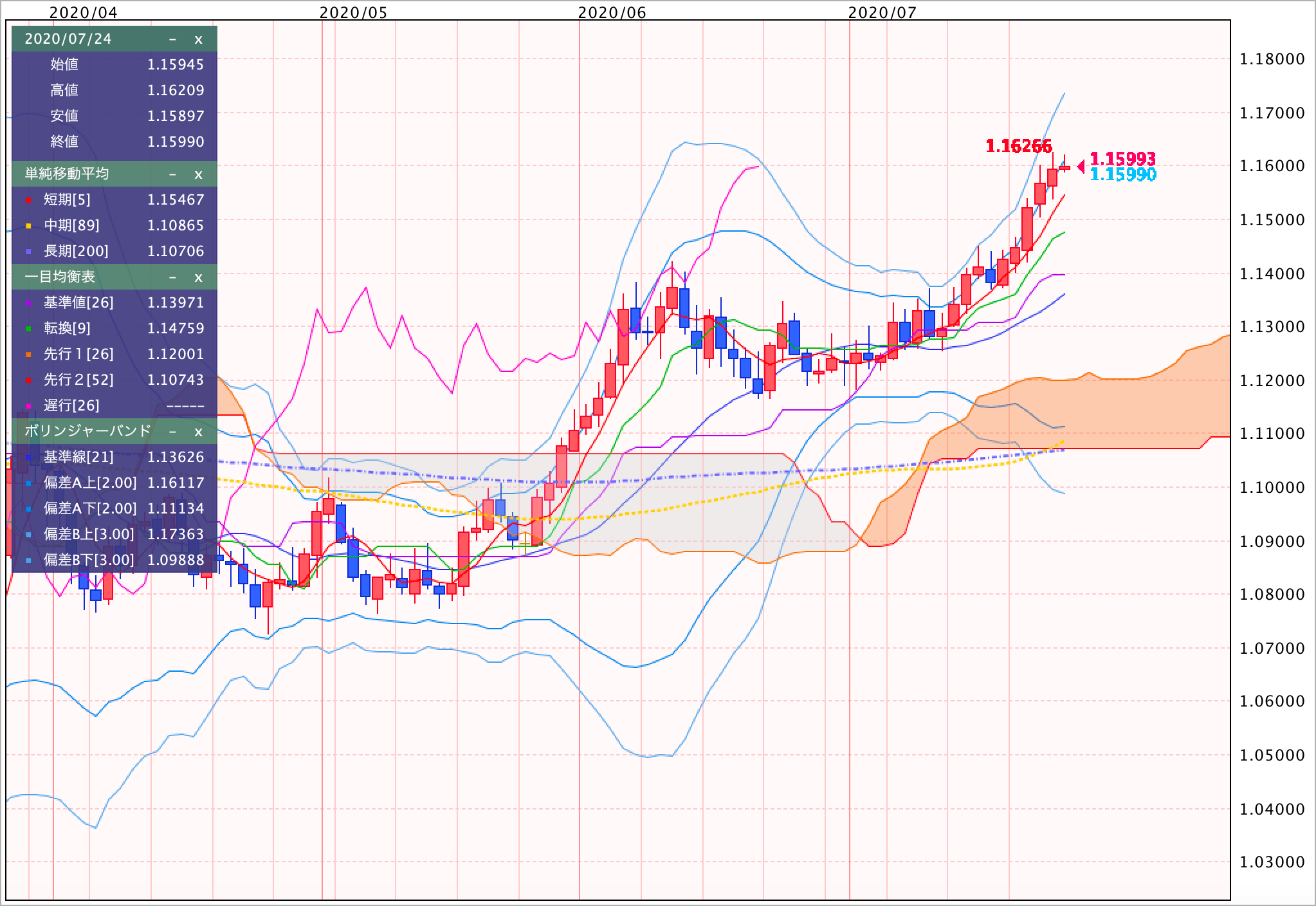
Task: Click the 中期[89] value 1.10865
Action: click(176, 225)
